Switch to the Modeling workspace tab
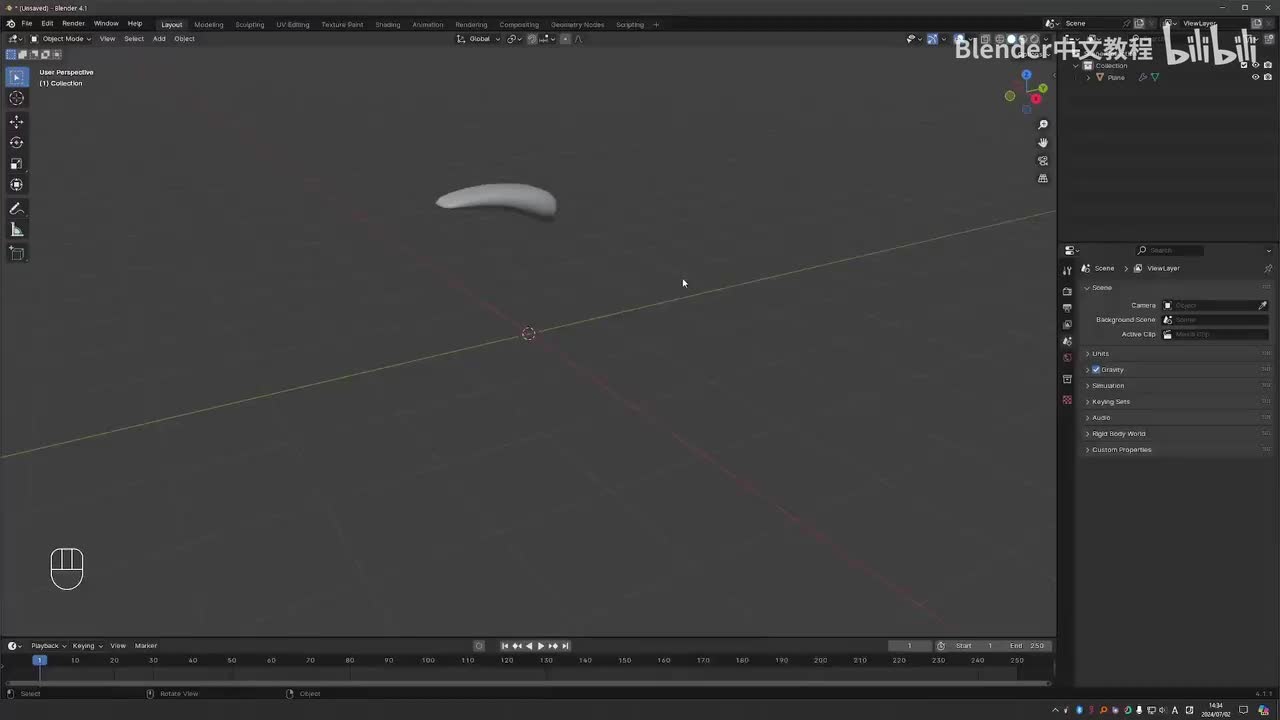 (x=209, y=25)
